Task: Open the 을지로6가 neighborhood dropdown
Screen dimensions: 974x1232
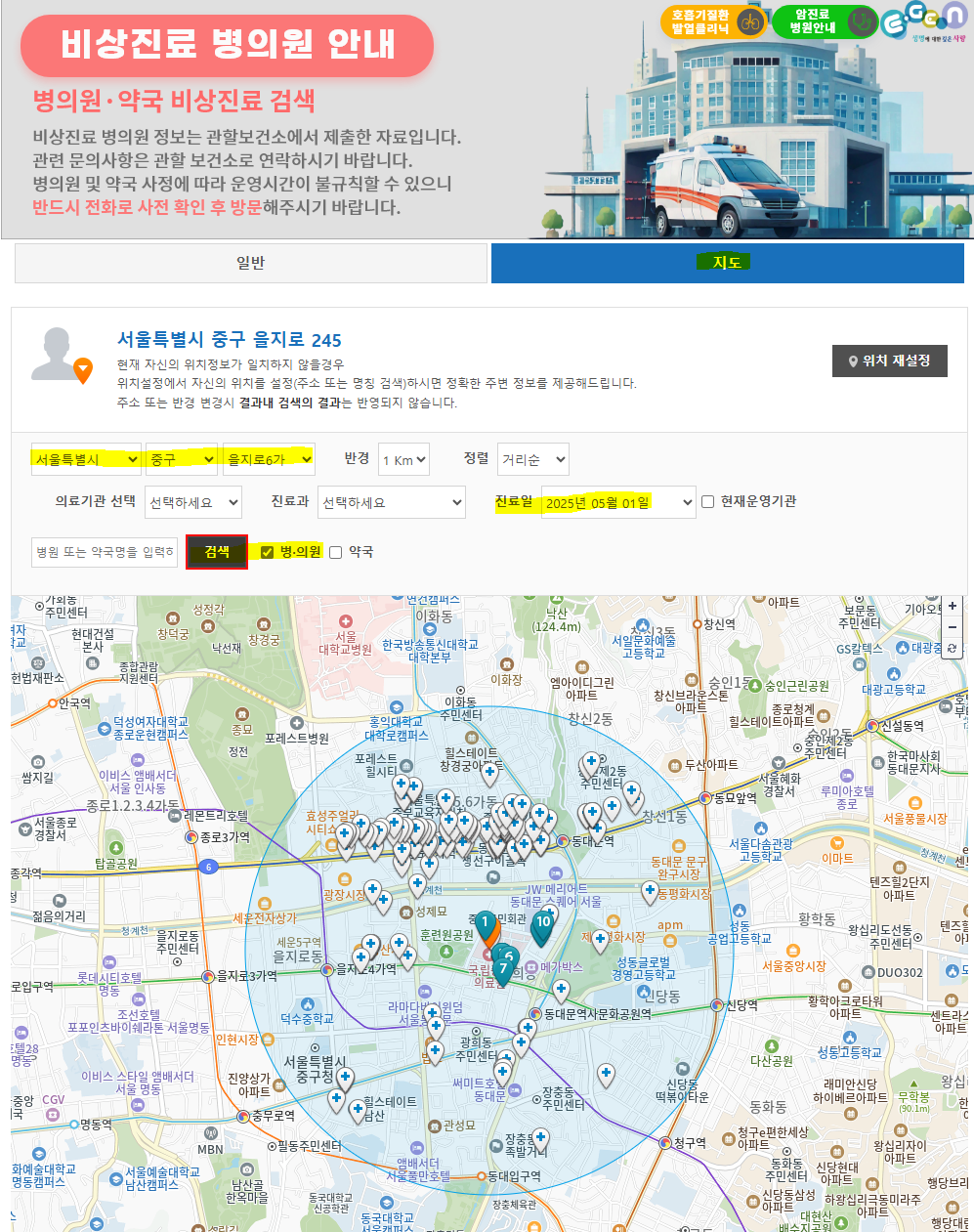Action: tap(269, 459)
